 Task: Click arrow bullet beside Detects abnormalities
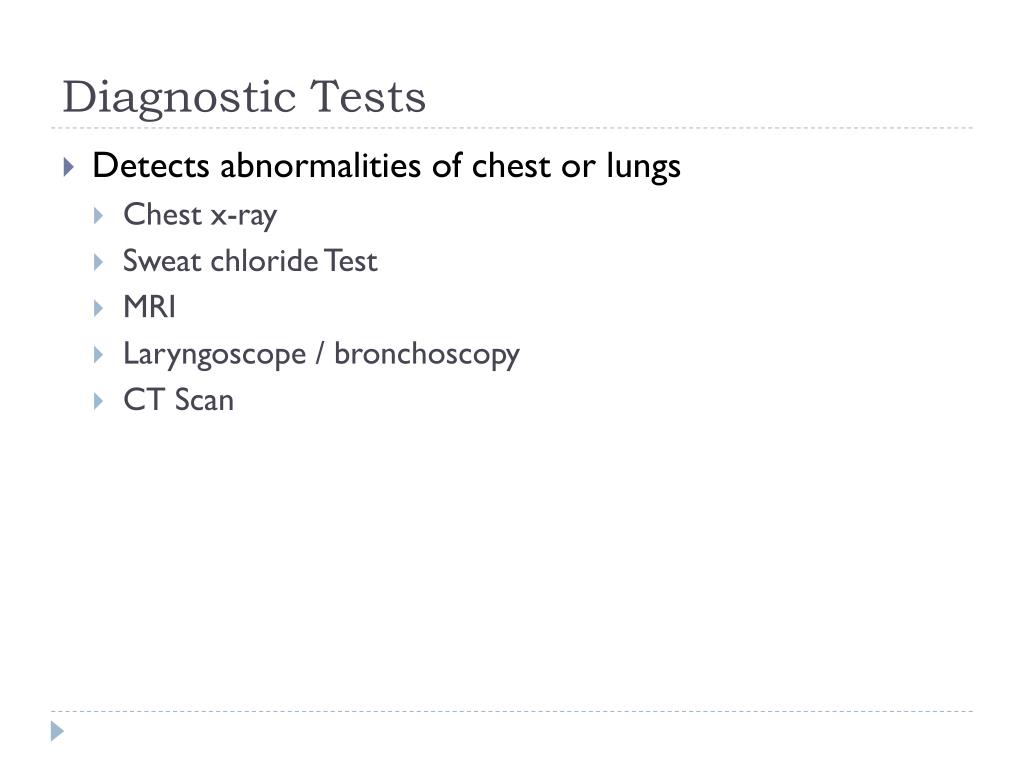[x=69, y=167]
